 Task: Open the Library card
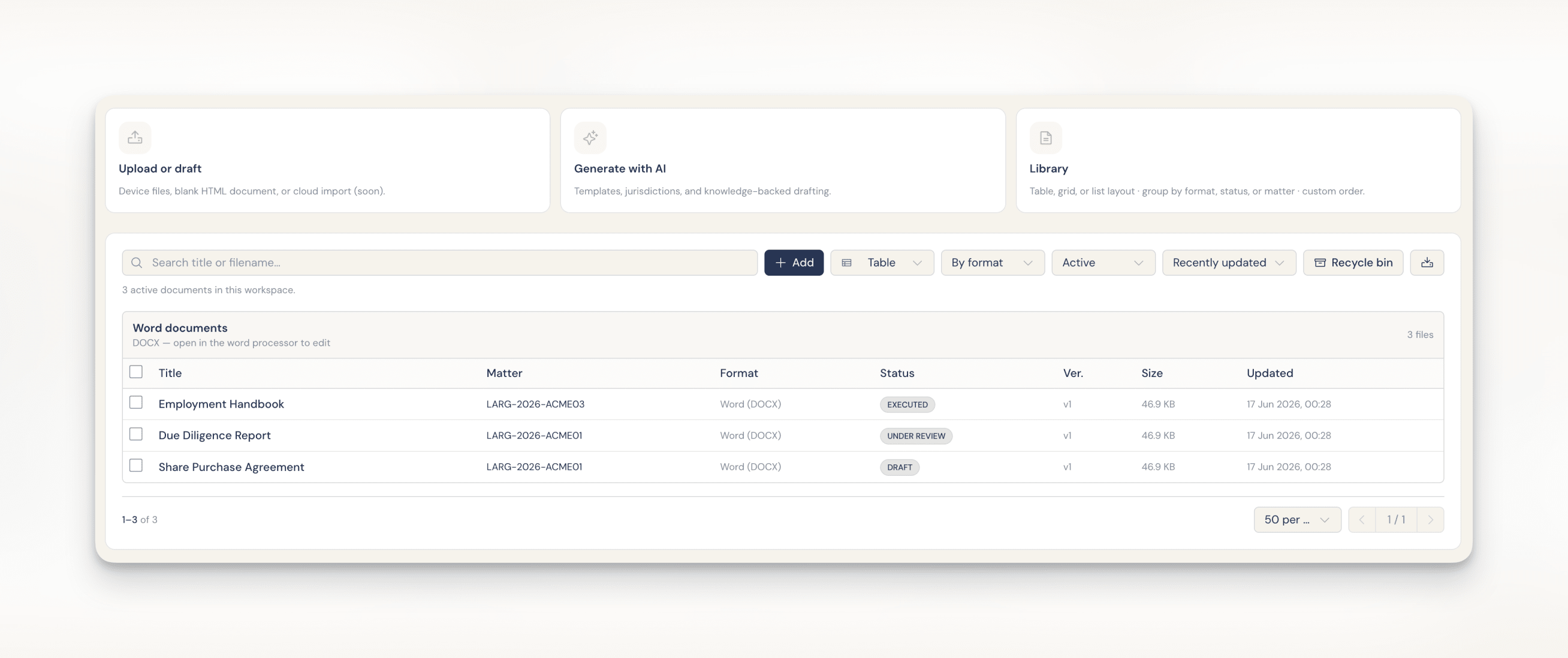coord(1238,161)
